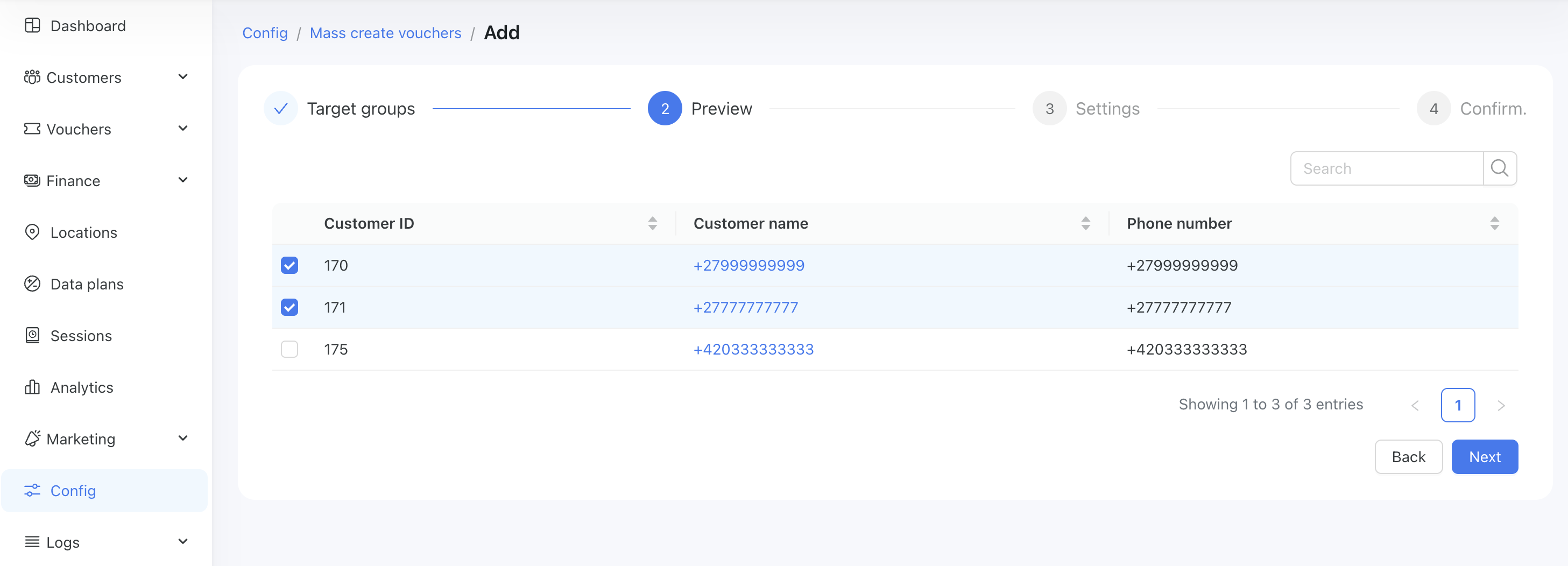This screenshot has width=1568, height=566.
Task: Click 'Showing 1 to 3 of 3 entries'
Action: pyautogui.click(x=1270, y=405)
